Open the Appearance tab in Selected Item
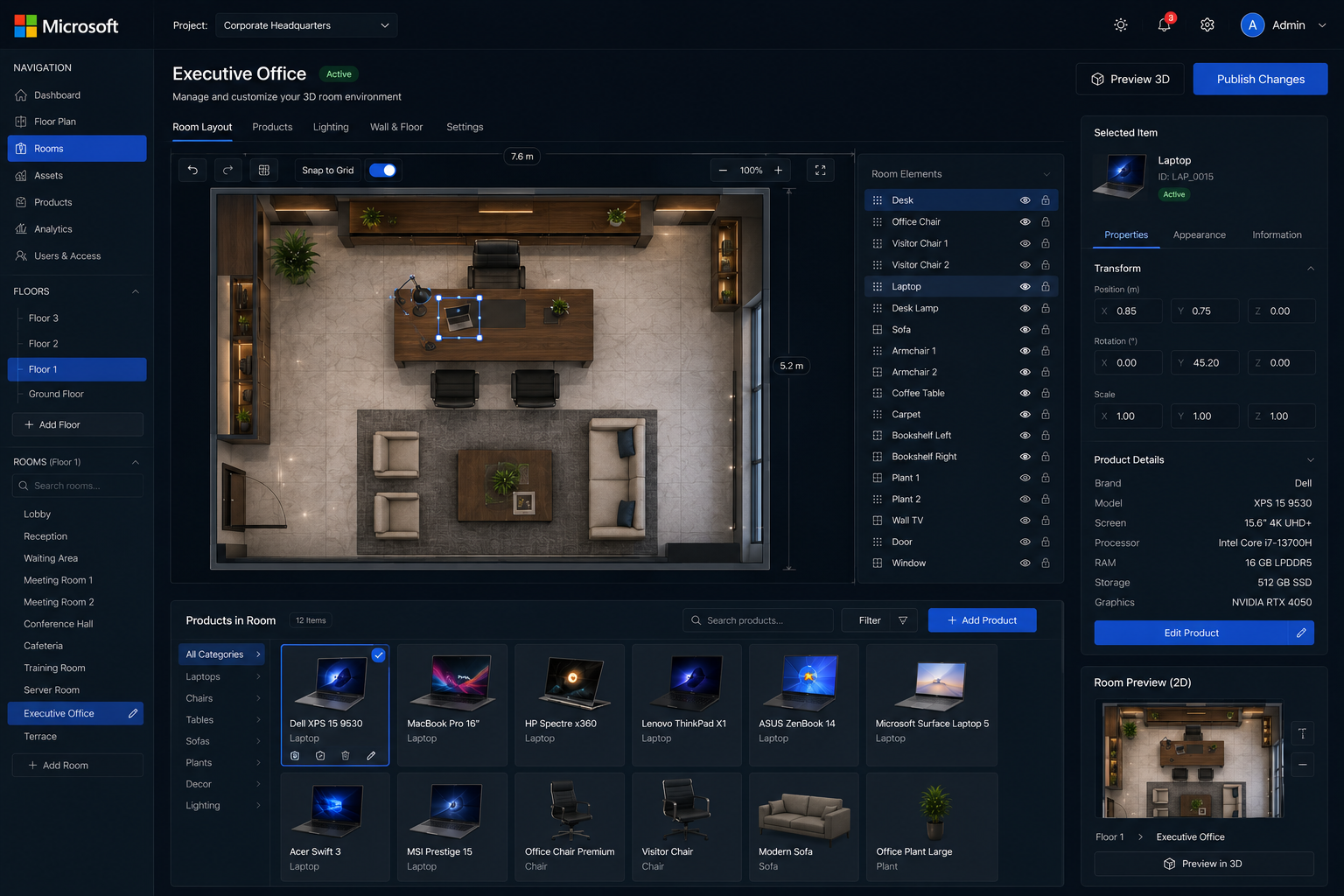 [x=1199, y=235]
